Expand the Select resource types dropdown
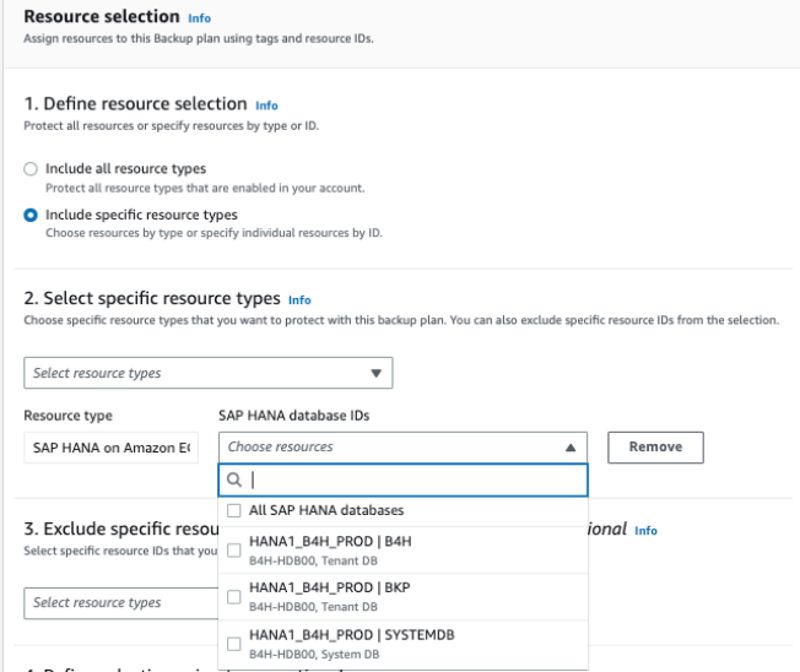The image size is (800, 672). (x=208, y=373)
